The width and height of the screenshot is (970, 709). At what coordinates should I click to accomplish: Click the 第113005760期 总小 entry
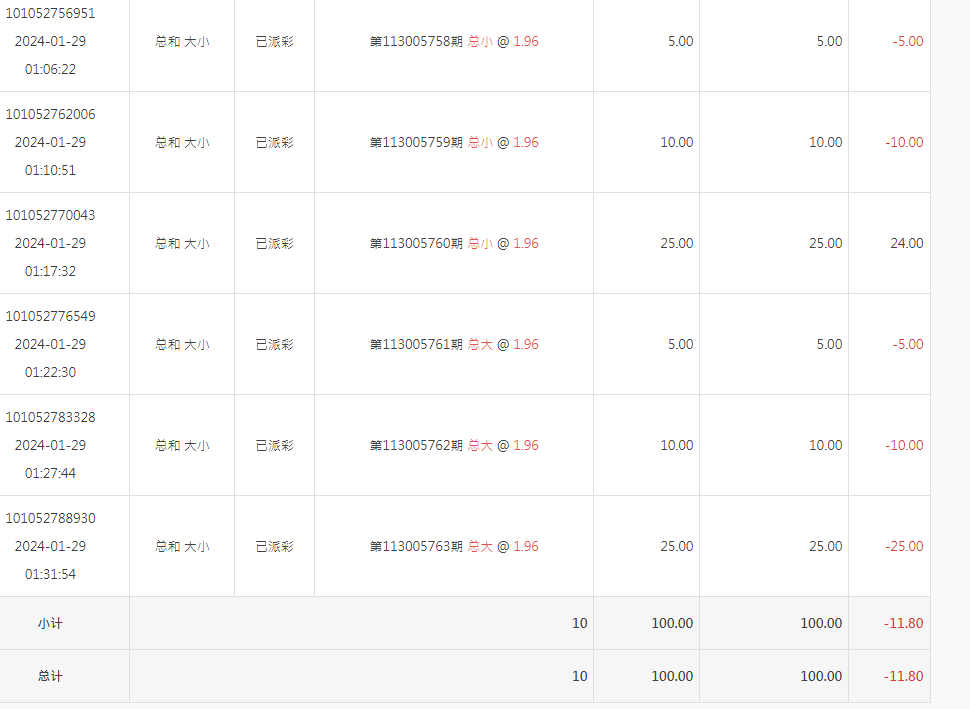coord(454,243)
